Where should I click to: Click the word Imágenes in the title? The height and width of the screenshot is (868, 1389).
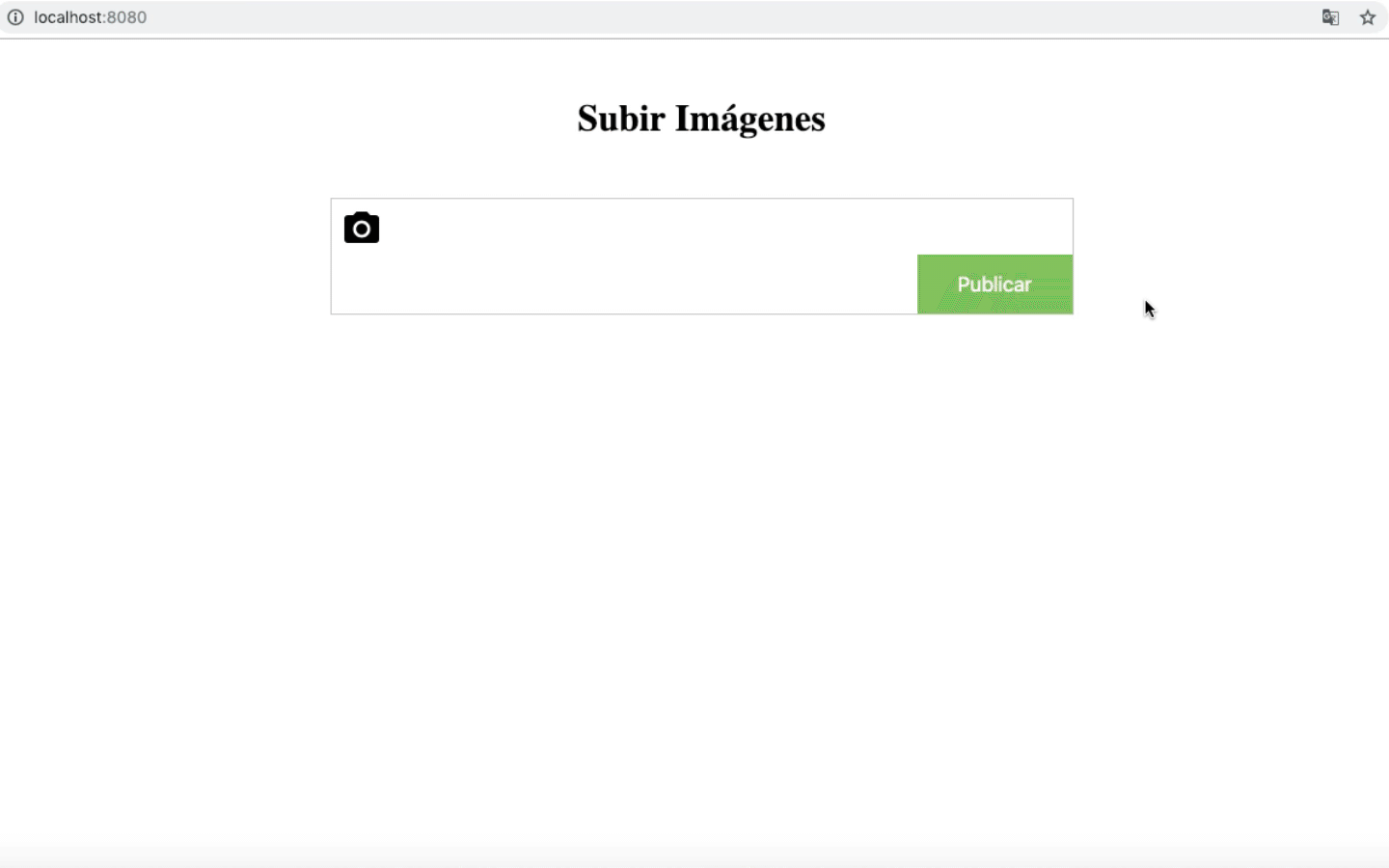(x=750, y=119)
